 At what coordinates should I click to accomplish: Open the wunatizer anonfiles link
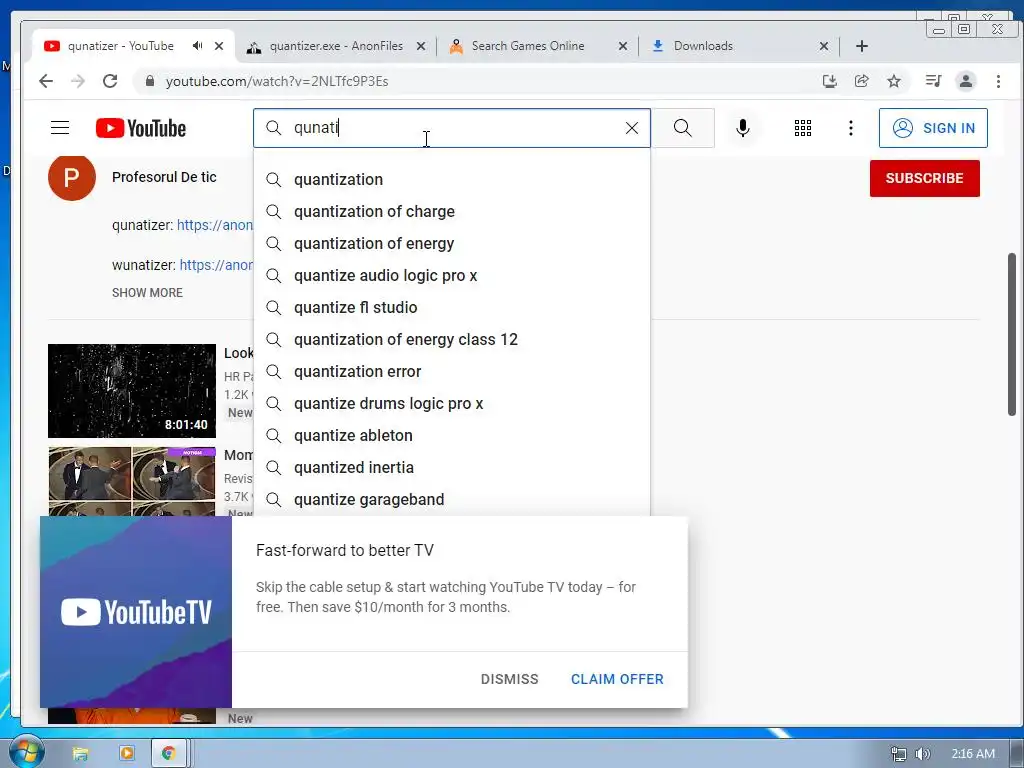216,265
